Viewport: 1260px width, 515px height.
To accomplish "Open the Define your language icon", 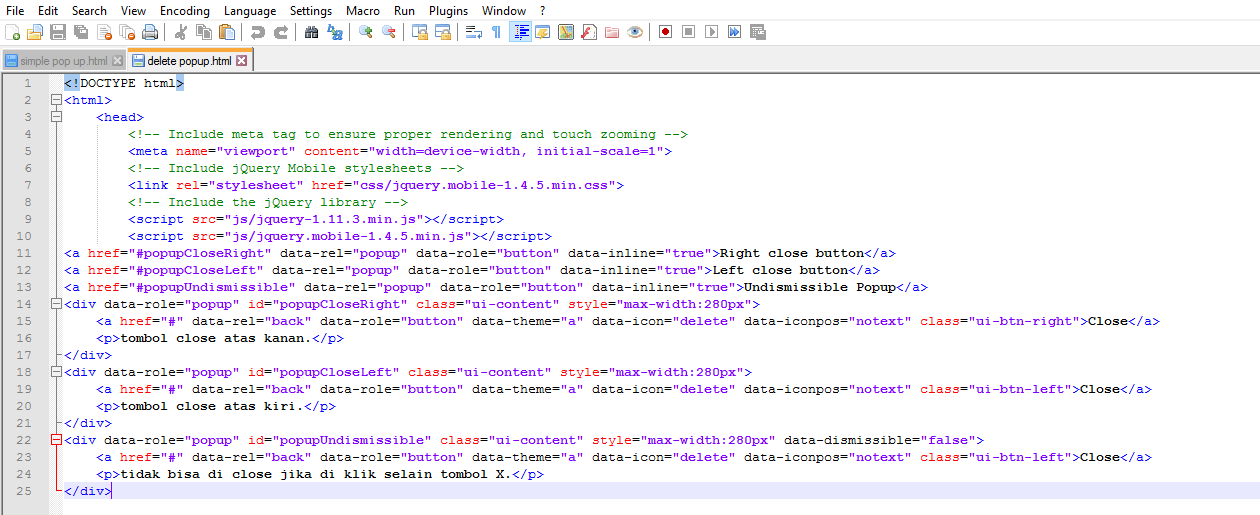I will (543, 32).
